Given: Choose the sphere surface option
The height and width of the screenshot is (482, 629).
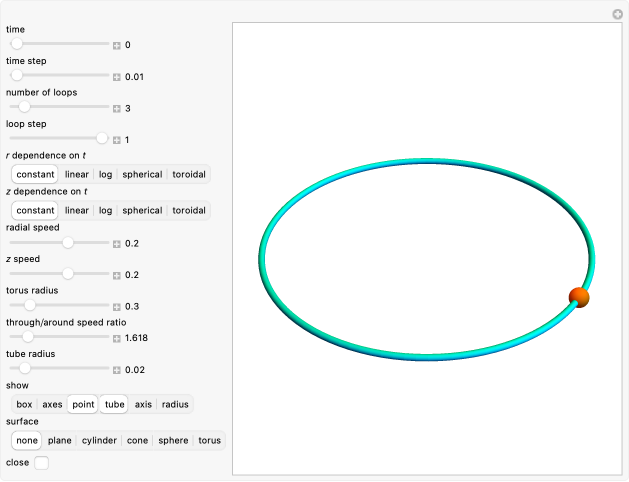Looking at the screenshot, I should [x=173, y=440].
